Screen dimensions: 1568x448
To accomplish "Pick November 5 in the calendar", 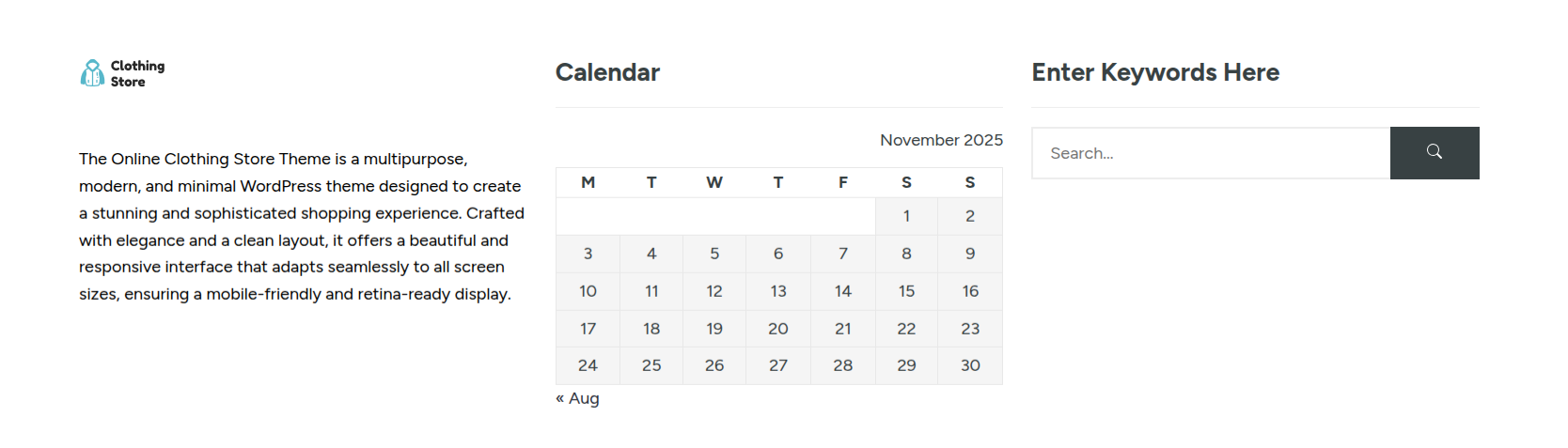I will [714, 254].
